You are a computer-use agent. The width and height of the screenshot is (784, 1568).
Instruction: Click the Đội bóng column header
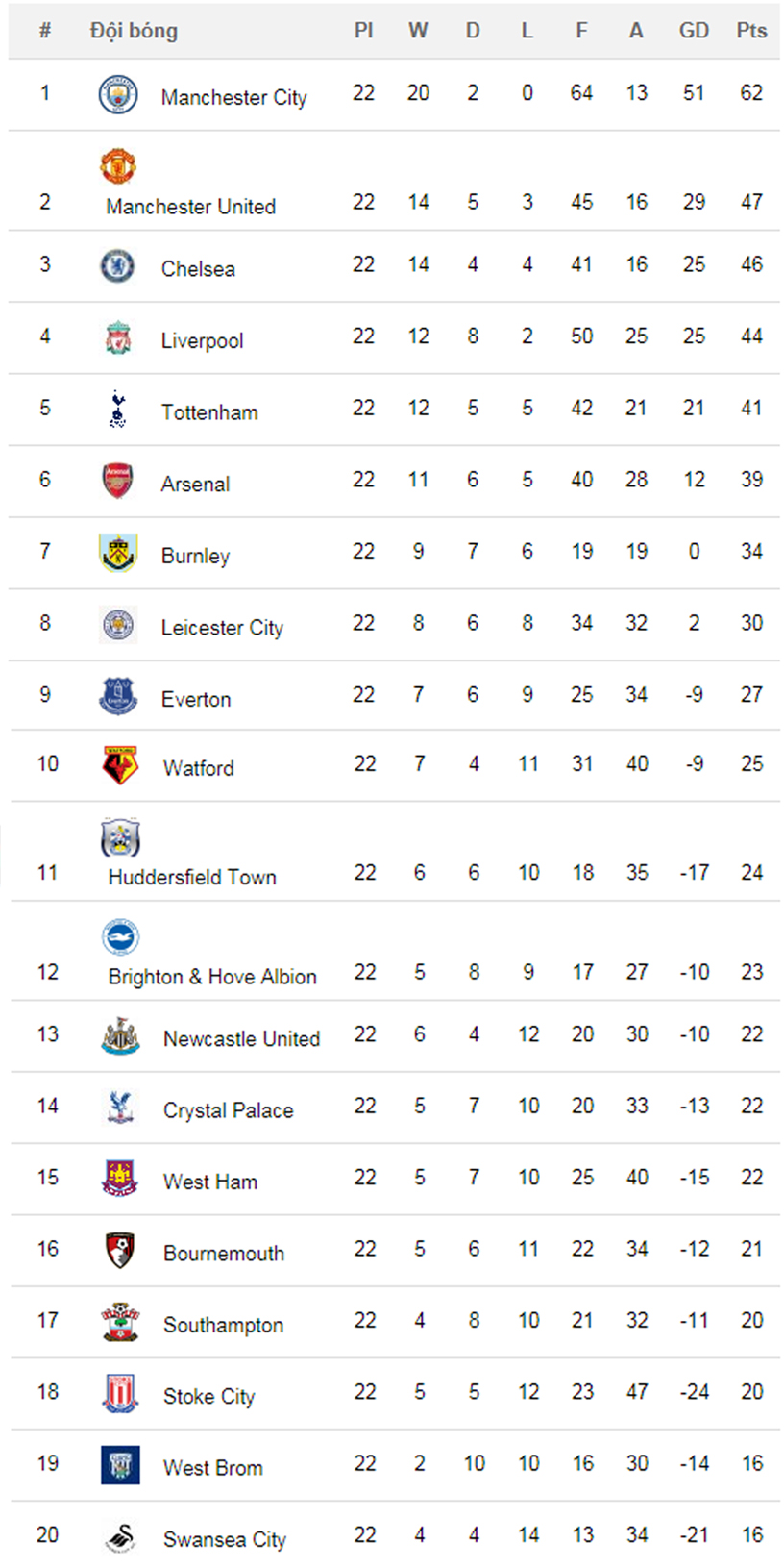point(134,31)
